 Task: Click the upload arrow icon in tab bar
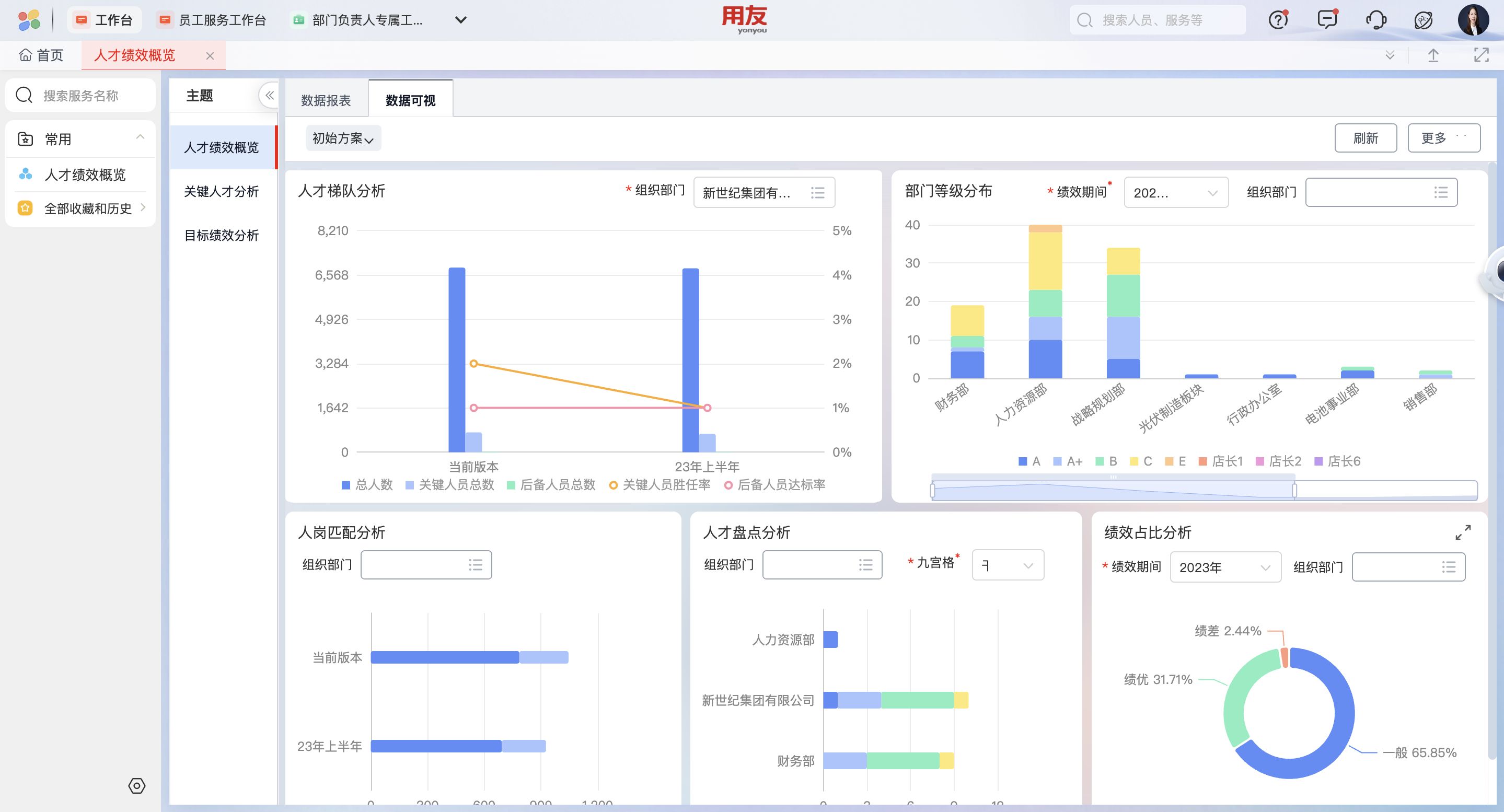click(1433, 55)
